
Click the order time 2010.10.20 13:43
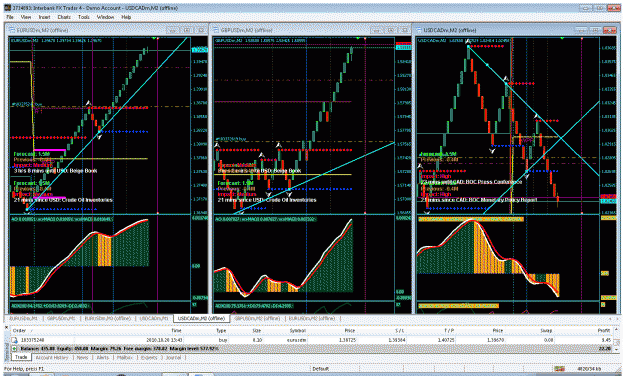(164, 340)
